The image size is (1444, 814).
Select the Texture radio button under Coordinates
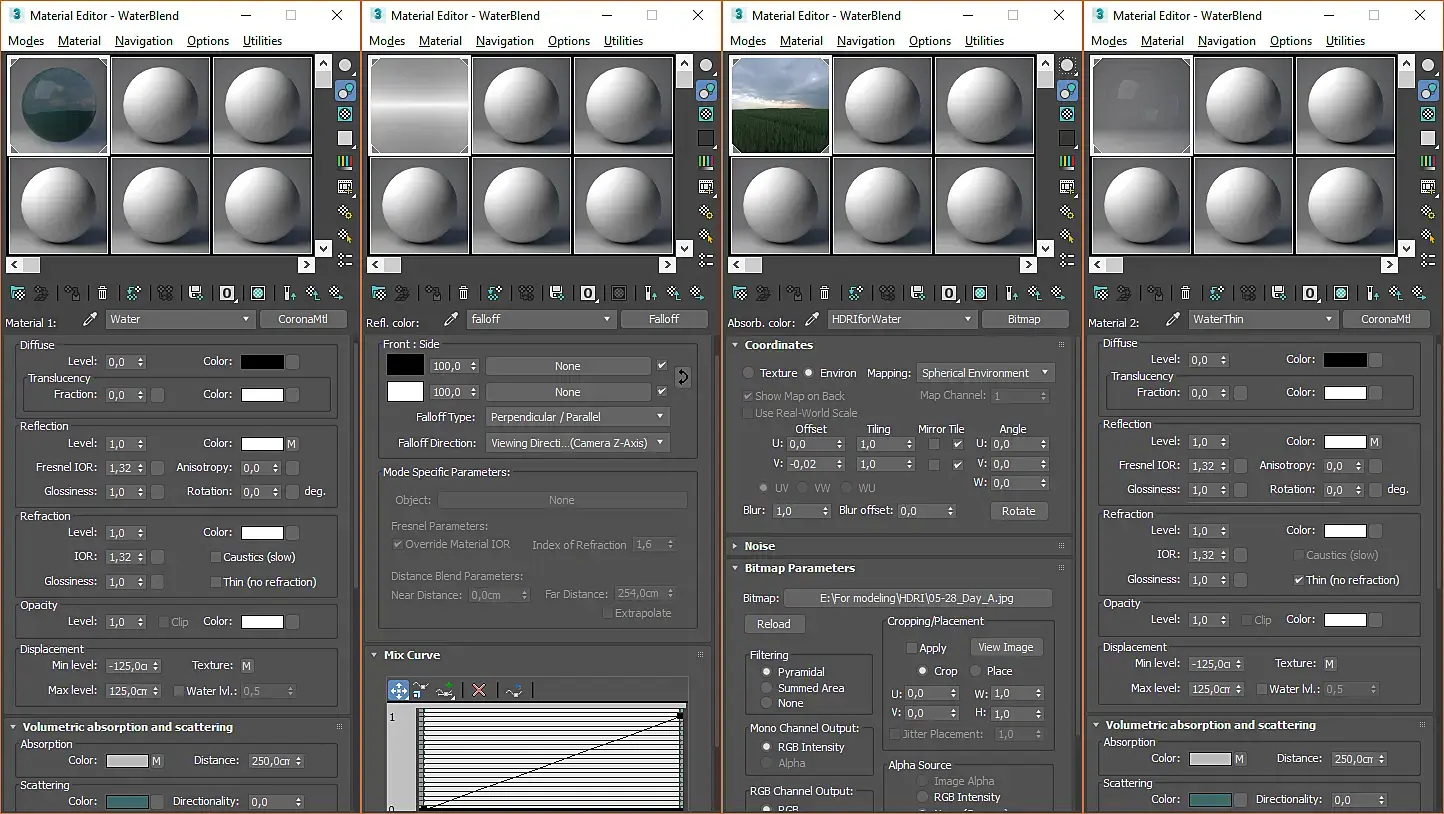tap(748, 373)
